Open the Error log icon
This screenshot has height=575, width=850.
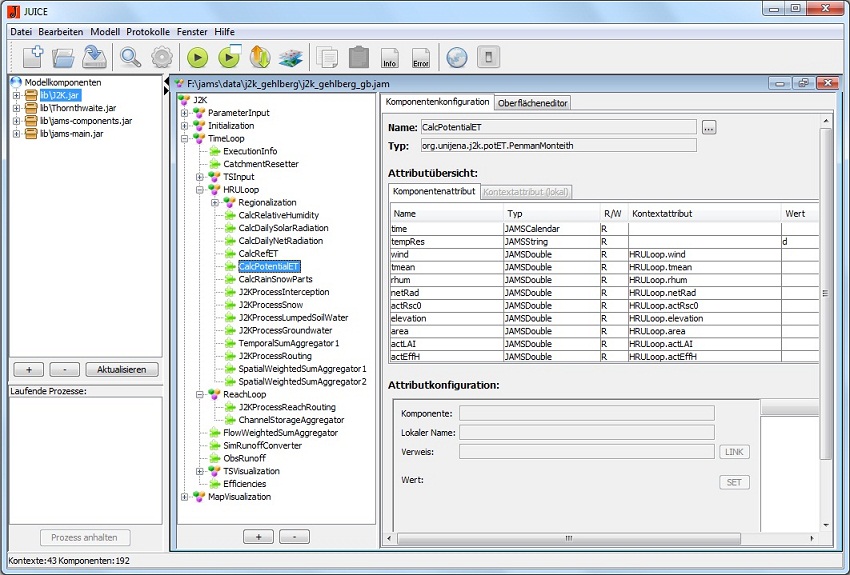(421, 58)
